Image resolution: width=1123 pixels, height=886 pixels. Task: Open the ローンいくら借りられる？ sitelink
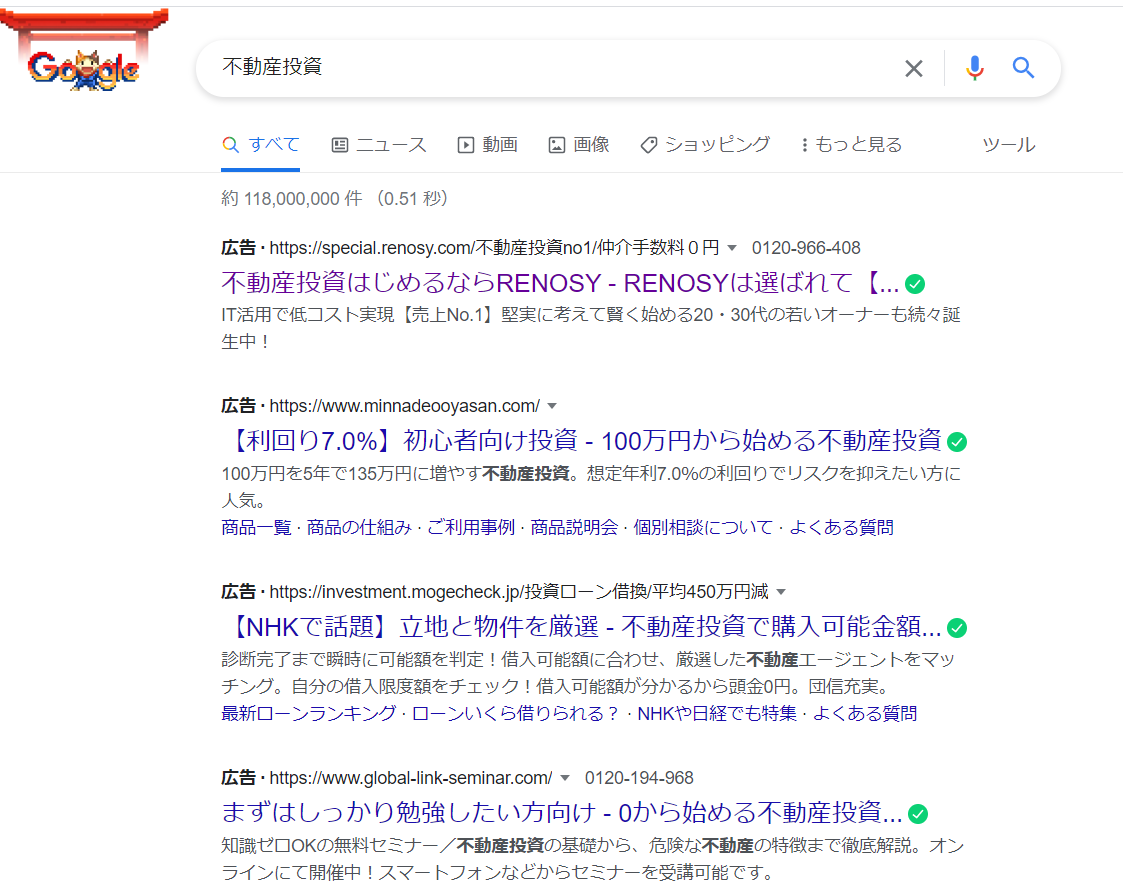pos(516,713)
